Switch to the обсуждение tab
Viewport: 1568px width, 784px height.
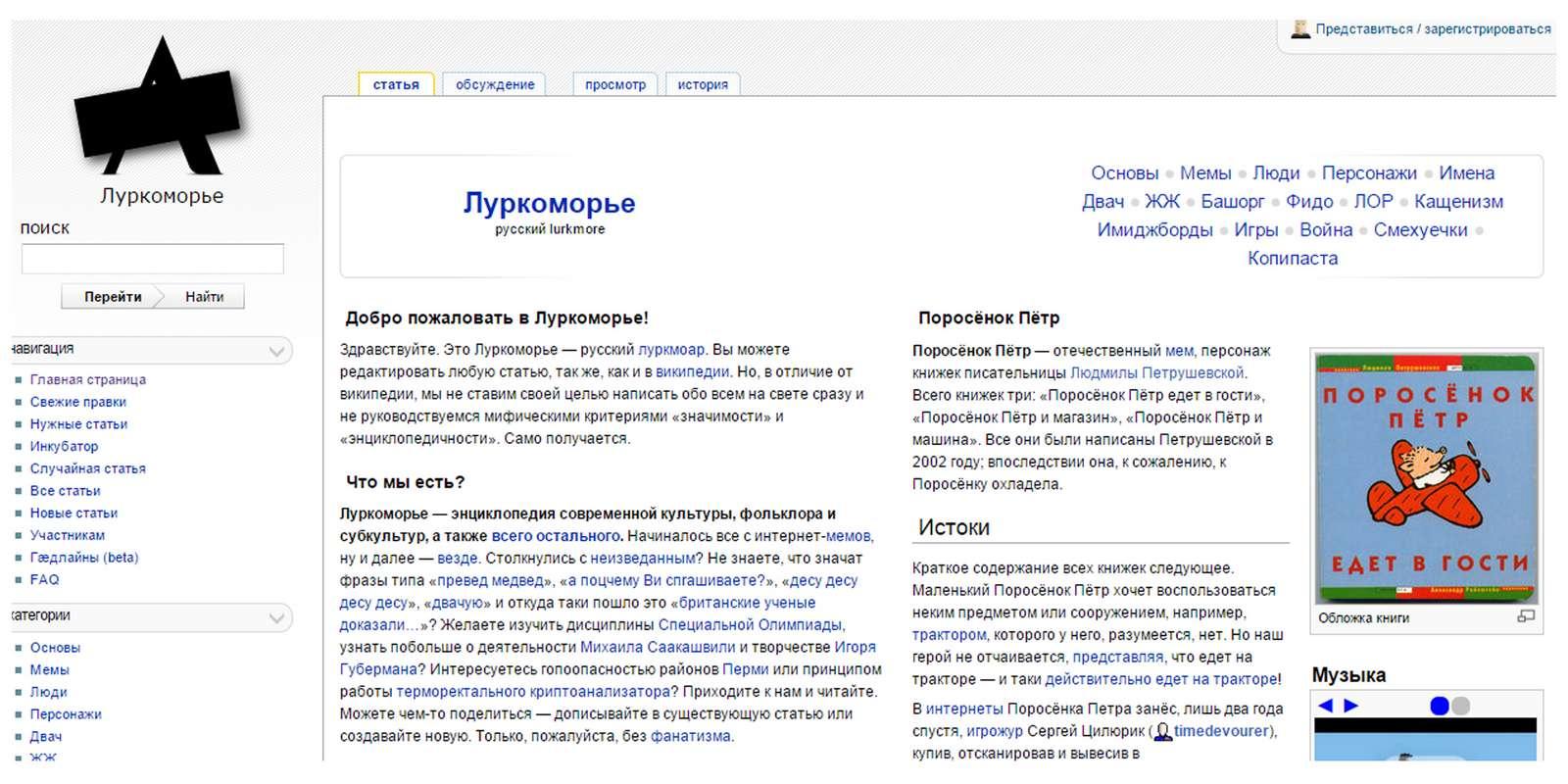click(495, 84)
